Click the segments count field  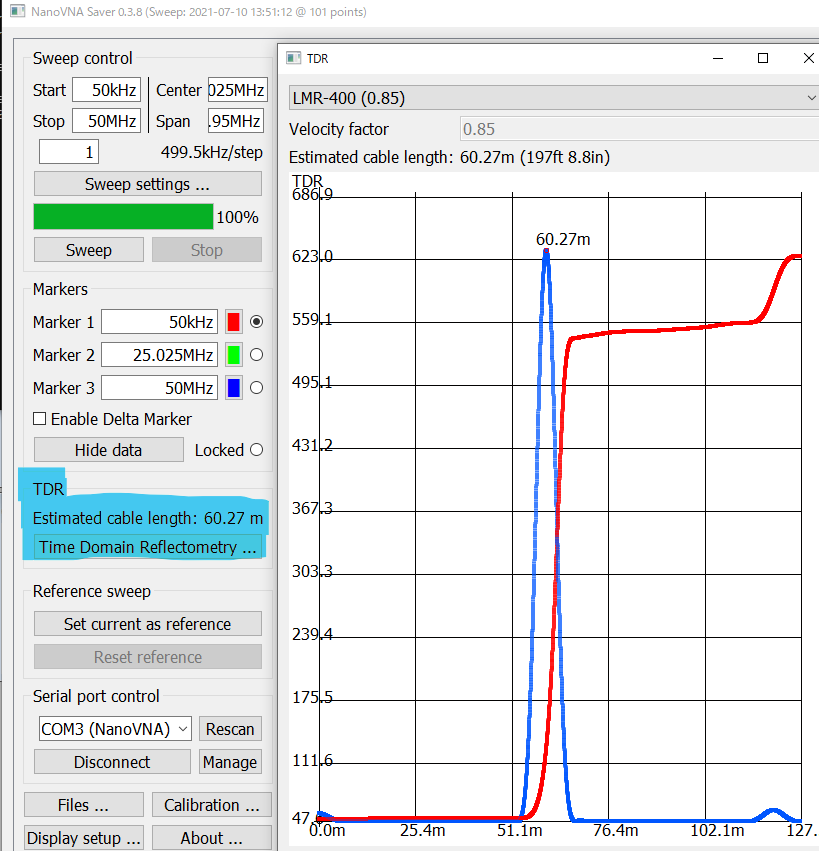click(69, 152)
